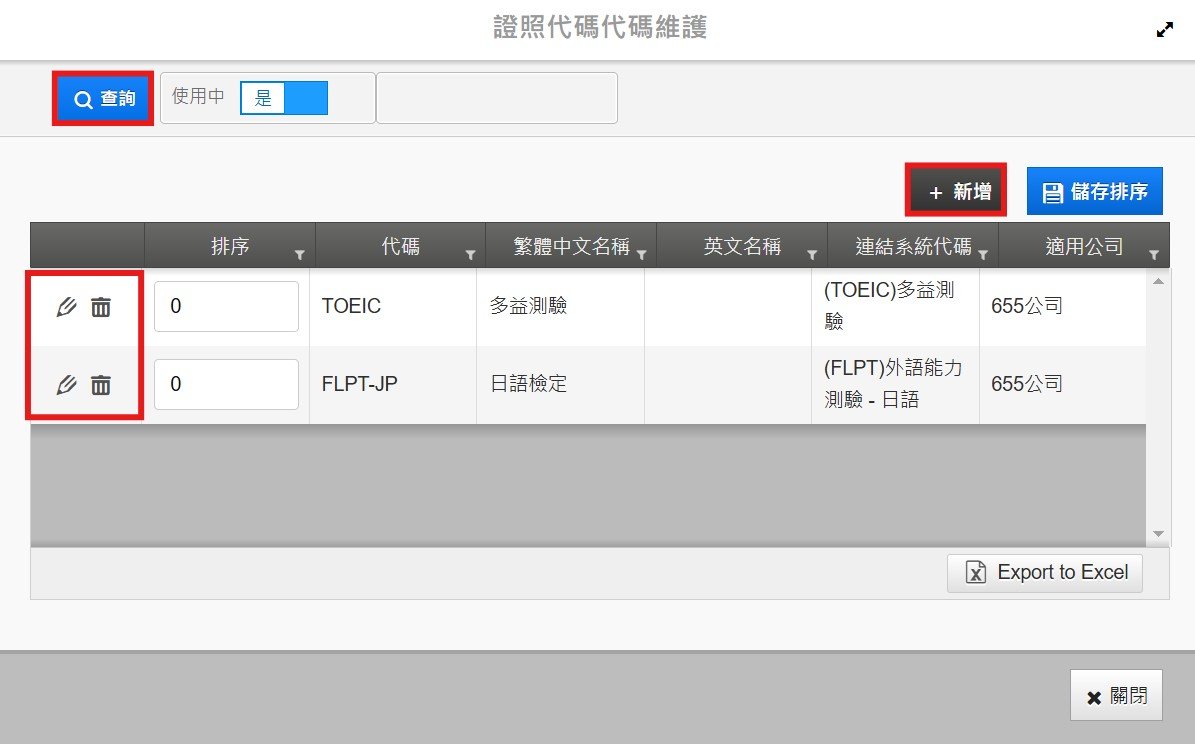Open filter icon on 代碼 column
The image size is (1195, 744).
coord(470,255)
